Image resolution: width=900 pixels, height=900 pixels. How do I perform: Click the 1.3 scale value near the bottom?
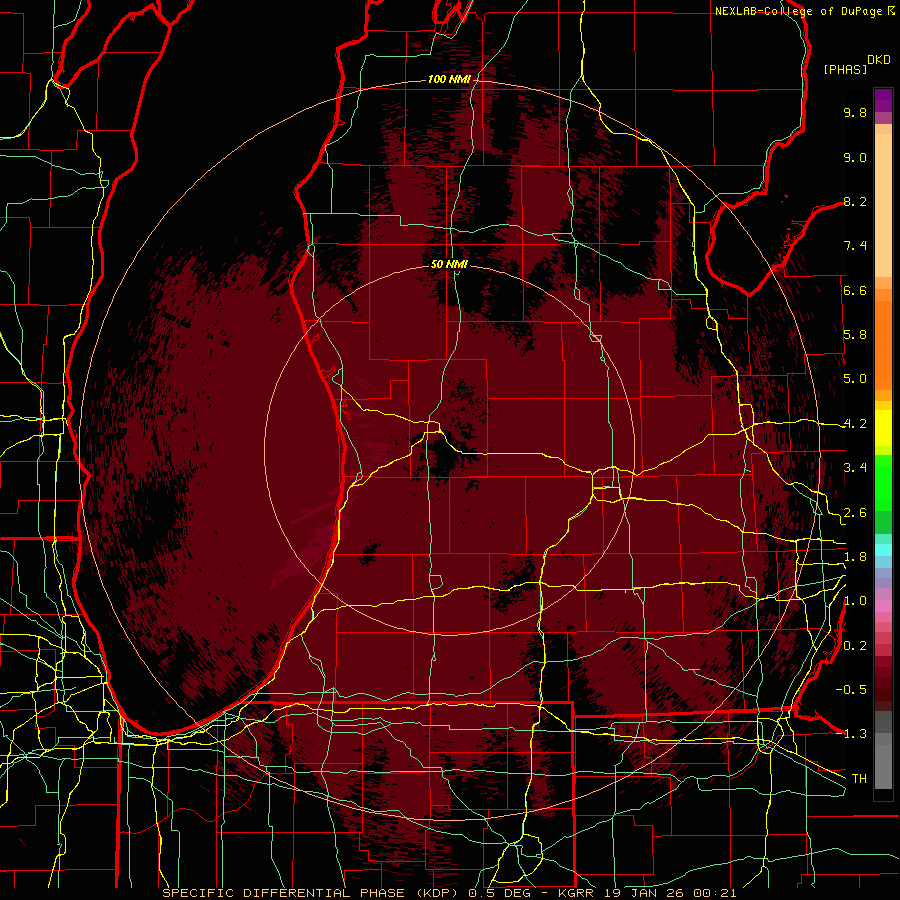click(855, 735)
